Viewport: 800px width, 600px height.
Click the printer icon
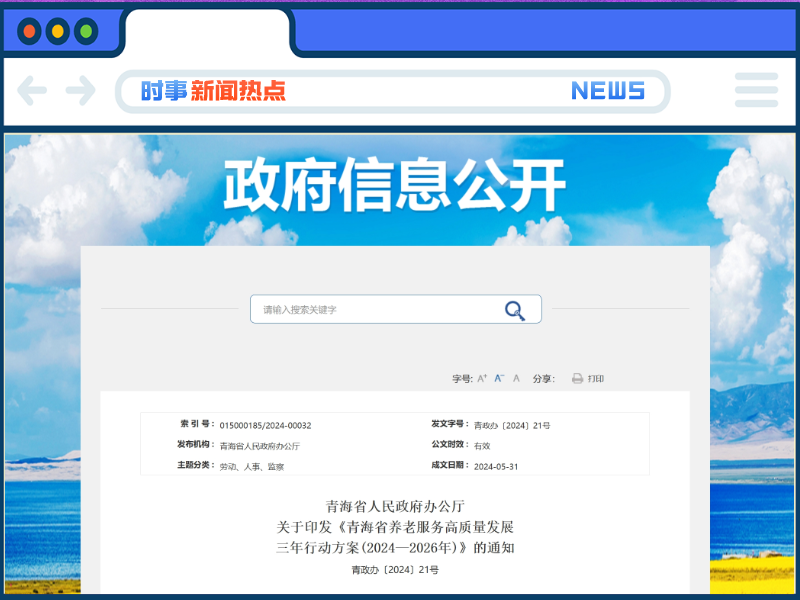577,379
